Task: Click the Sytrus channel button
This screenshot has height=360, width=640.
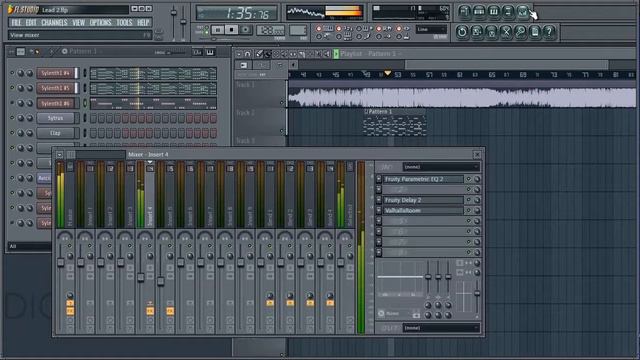Action: point(55,118)
